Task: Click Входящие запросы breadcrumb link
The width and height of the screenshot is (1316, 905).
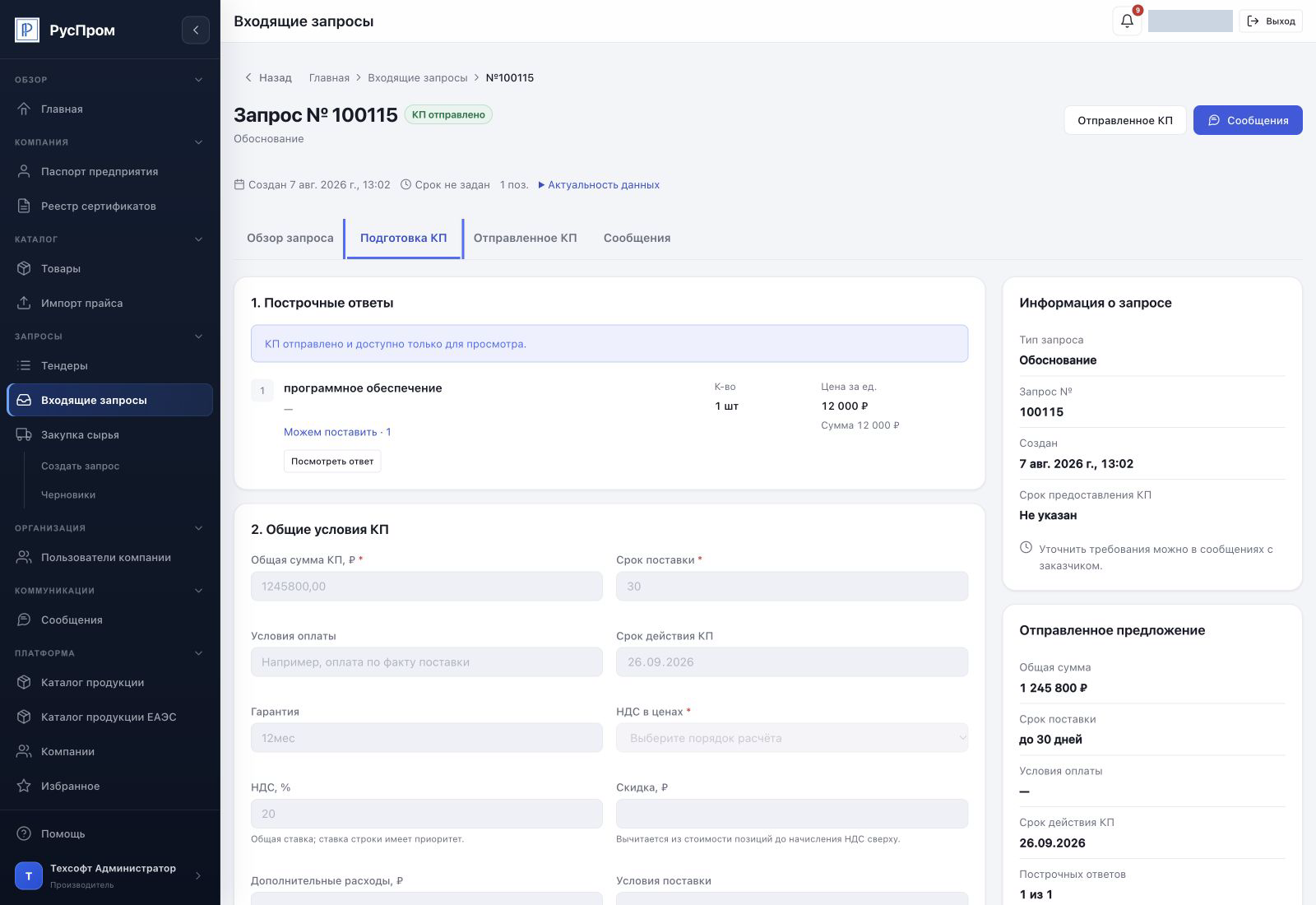Action: [418, 77]
